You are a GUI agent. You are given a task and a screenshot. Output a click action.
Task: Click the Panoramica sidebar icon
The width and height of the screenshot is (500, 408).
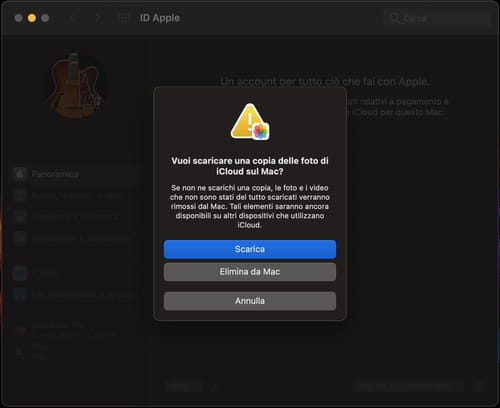pyautogui.click(x=20, y=174)
